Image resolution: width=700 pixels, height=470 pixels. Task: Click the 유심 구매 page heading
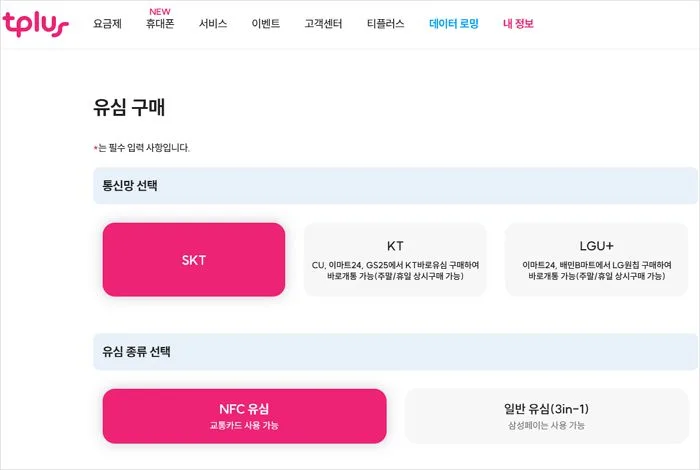(131, 108)
